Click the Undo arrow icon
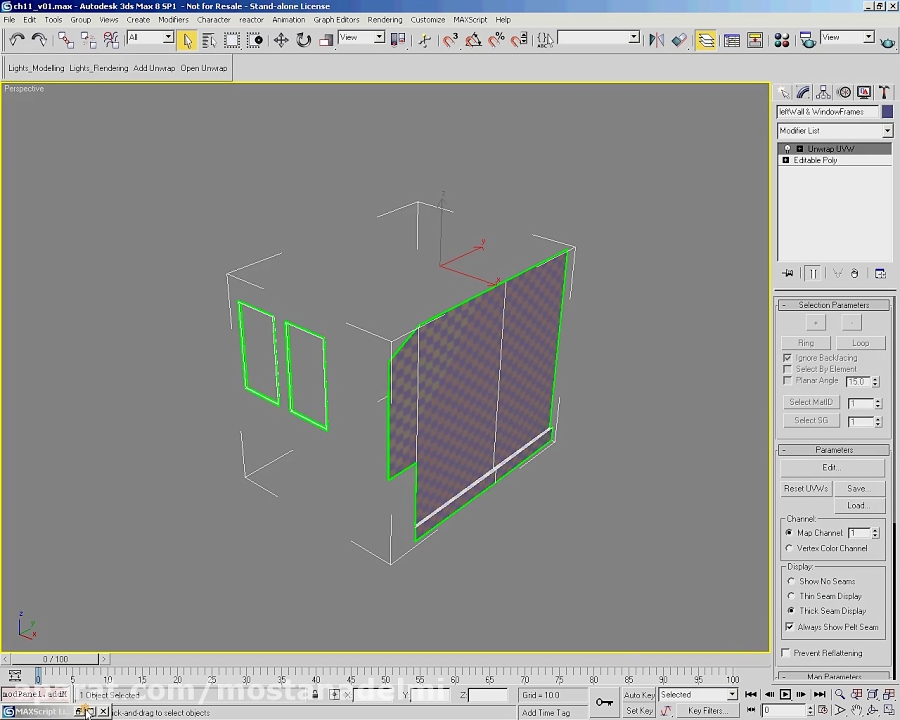 point(17,40)
